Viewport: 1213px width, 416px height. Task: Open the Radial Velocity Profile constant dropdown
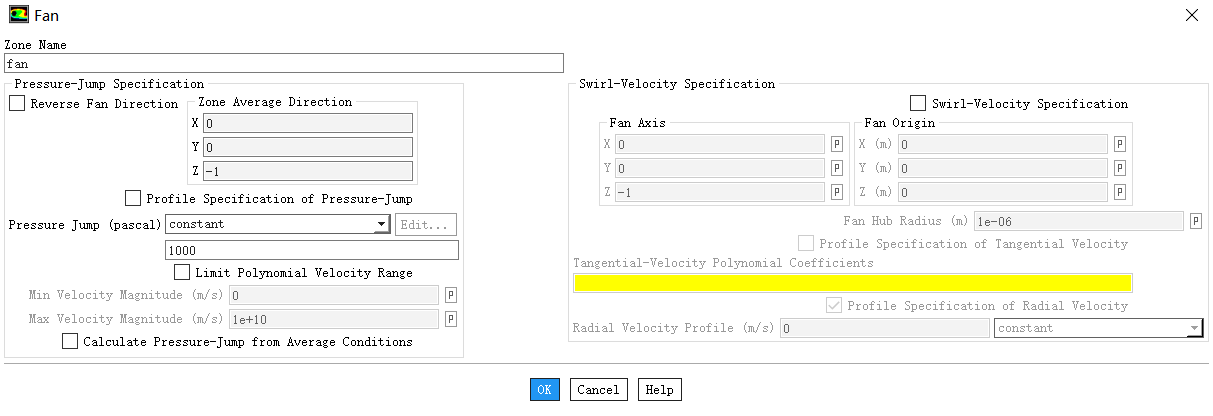coord(1098,328)
